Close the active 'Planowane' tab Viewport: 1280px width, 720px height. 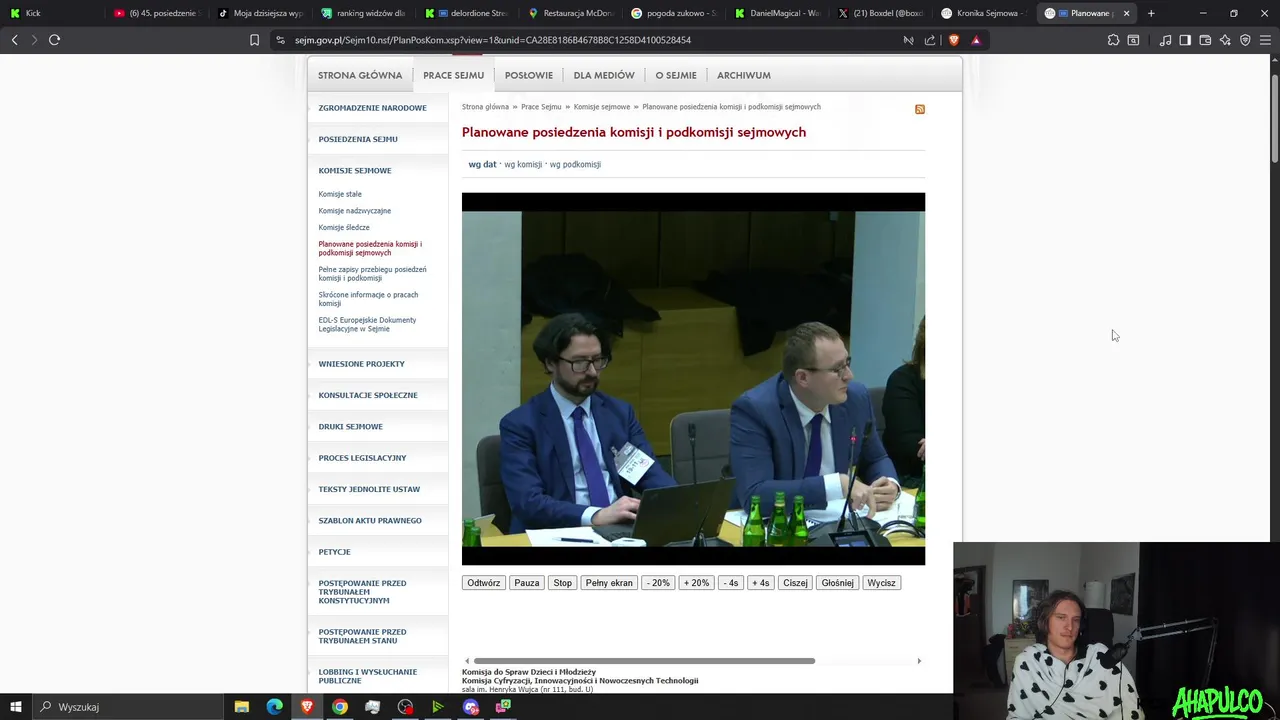pos(1126,13)
